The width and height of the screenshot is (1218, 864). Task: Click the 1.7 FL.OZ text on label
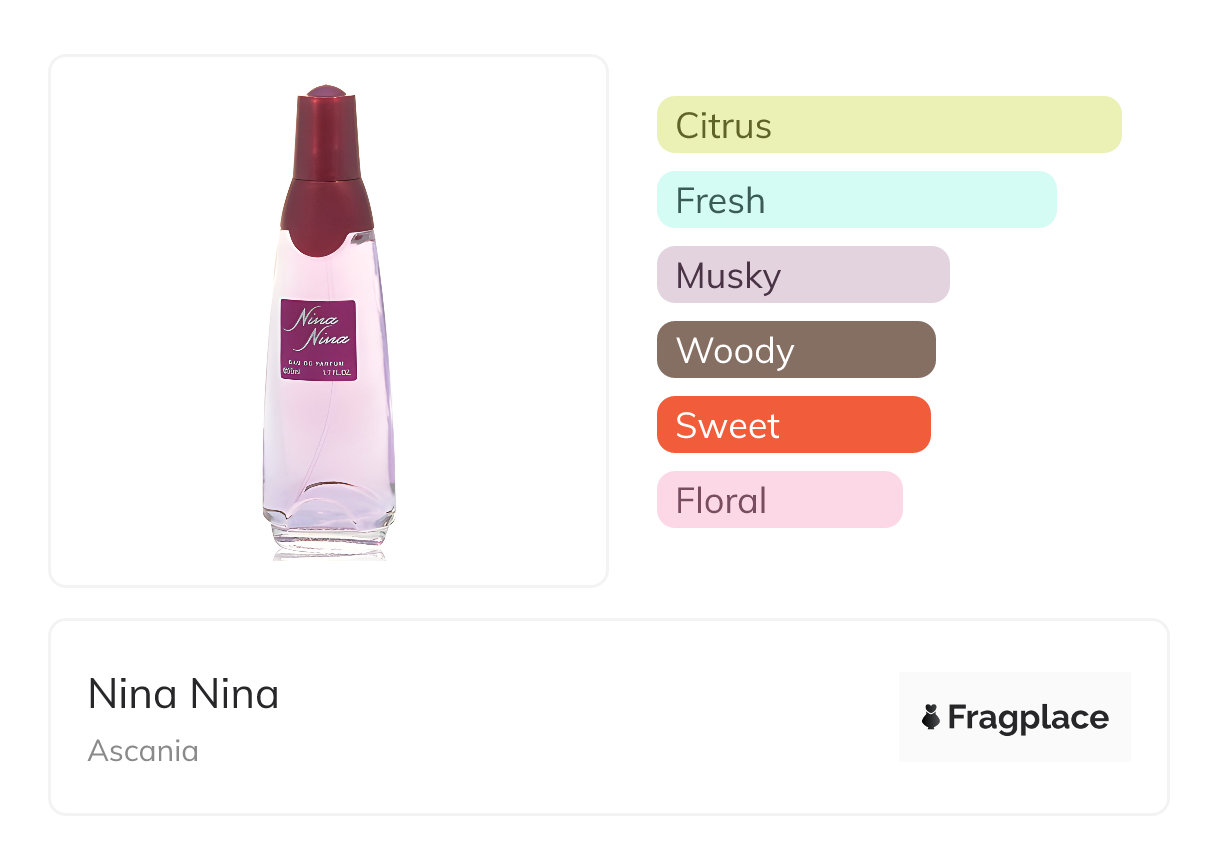click(x=338, y=372)
